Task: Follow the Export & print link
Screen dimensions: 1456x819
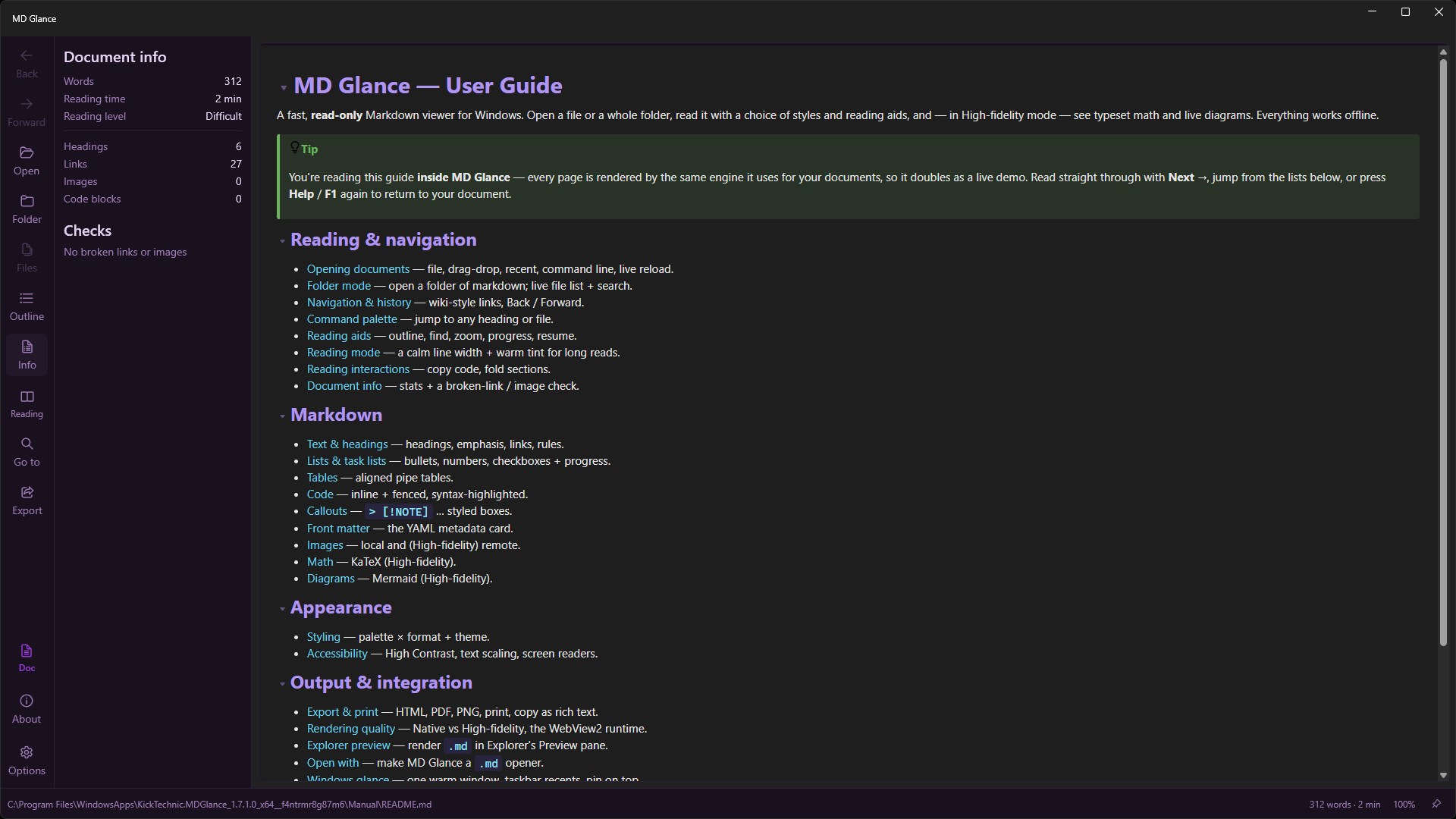Action: pos(343,712)
